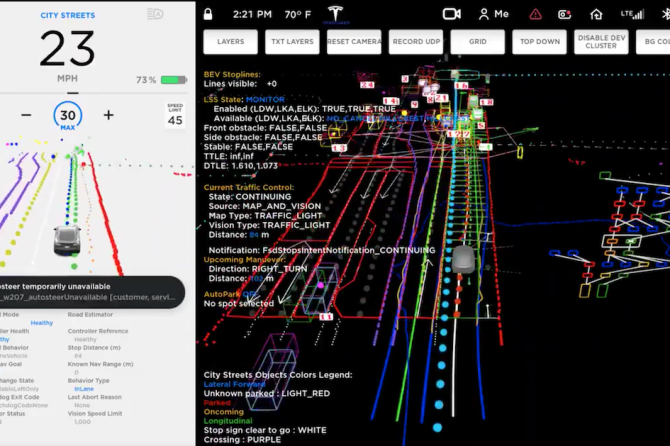Switch to TOP DOWN view
The image size is (670, 446).
(540, 42)
